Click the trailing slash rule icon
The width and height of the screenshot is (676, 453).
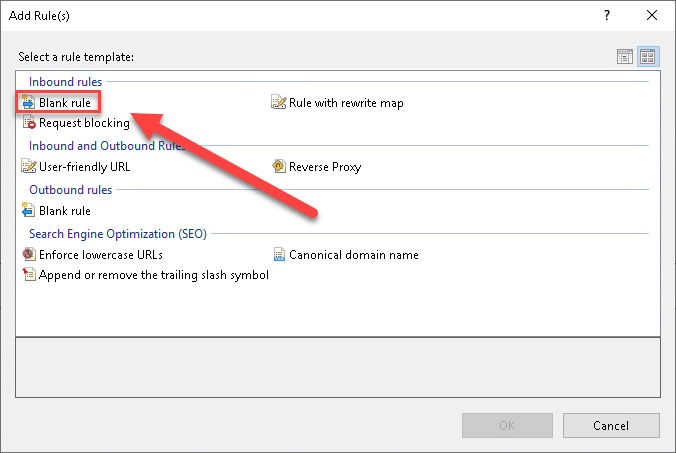pyautogui.click(x=28, y=275)
